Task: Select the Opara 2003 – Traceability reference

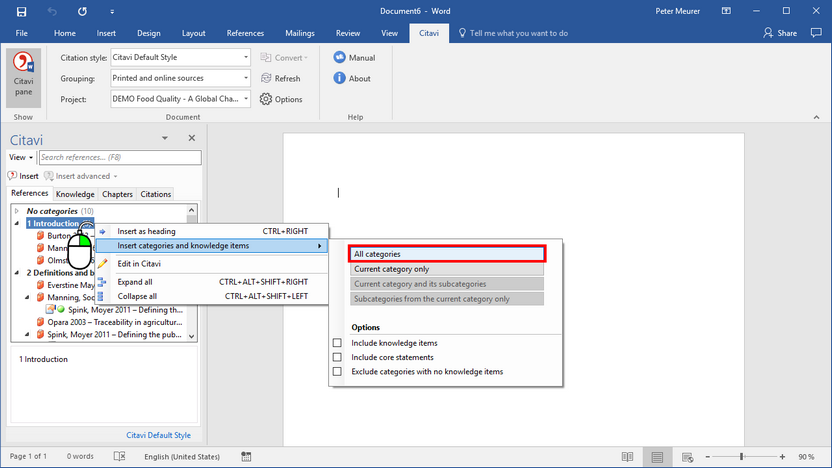Action: tap(115, 322)
